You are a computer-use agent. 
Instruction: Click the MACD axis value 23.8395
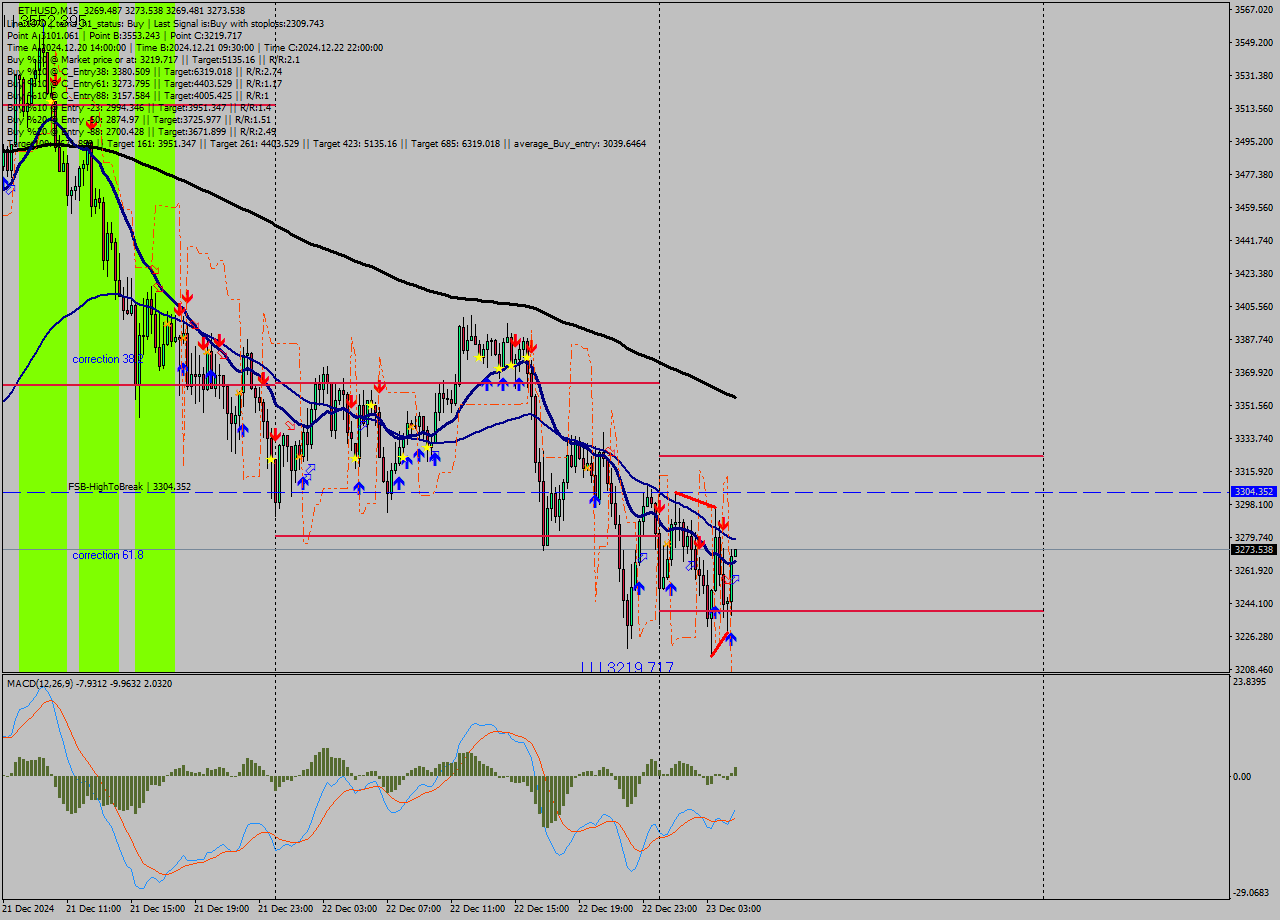click(x=1251, y=682)
